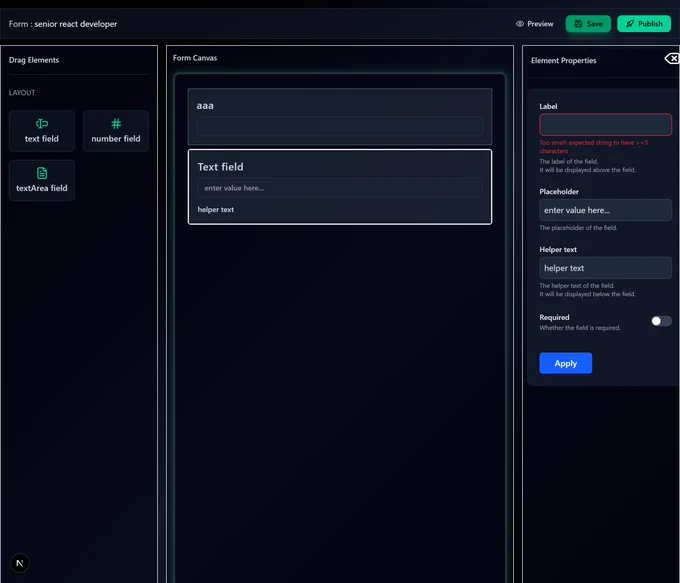Click the textArea field document icon
680x583 pixels.
(42, 173)
